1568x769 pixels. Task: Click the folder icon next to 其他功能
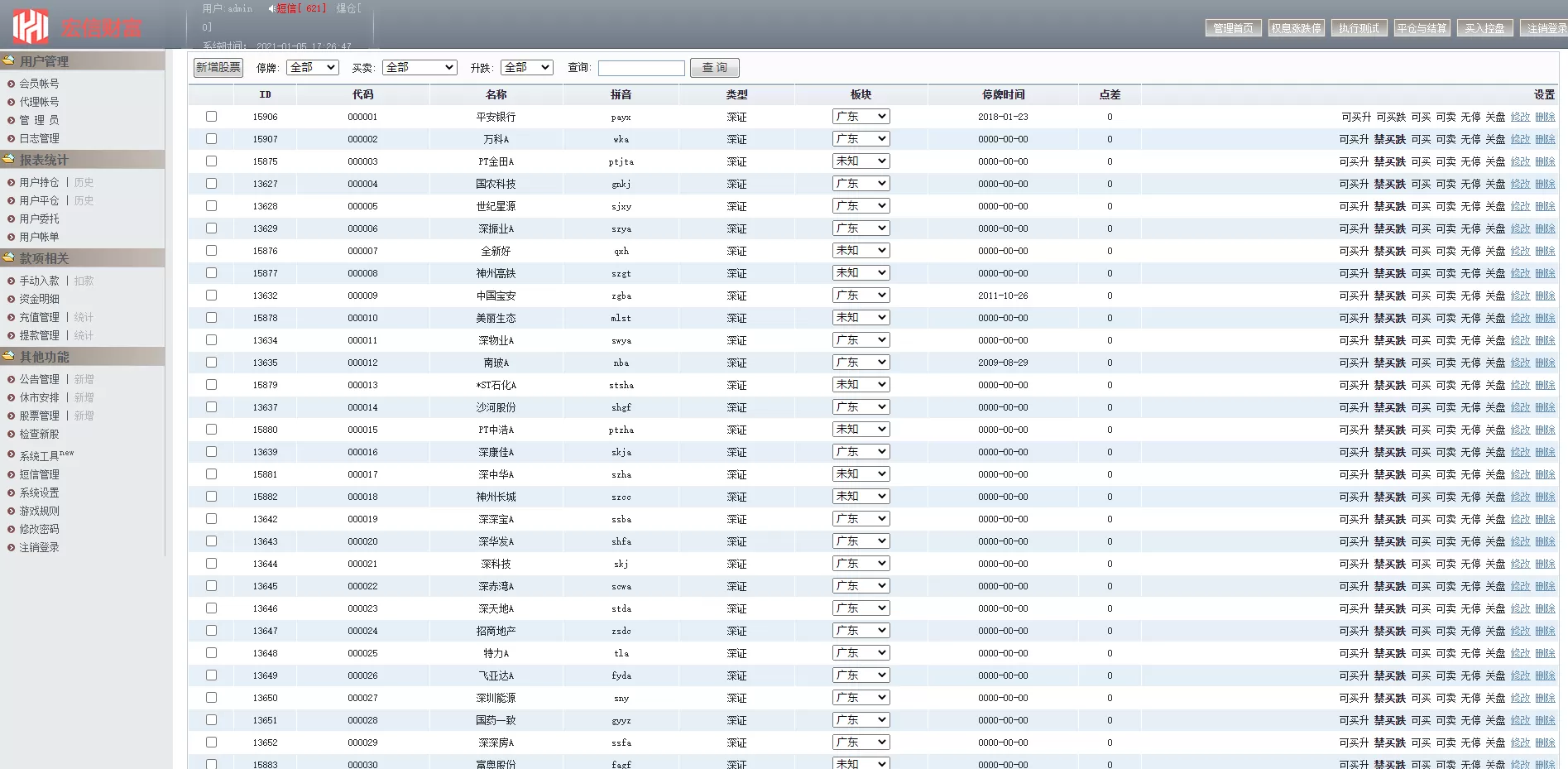pos(9,356)
